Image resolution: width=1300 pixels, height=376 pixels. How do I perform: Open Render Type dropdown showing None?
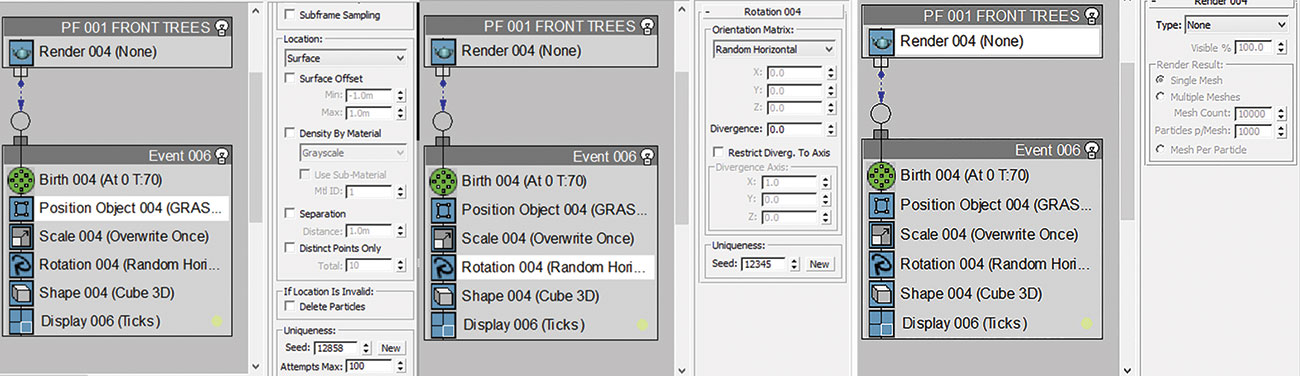pos(1236,25)
